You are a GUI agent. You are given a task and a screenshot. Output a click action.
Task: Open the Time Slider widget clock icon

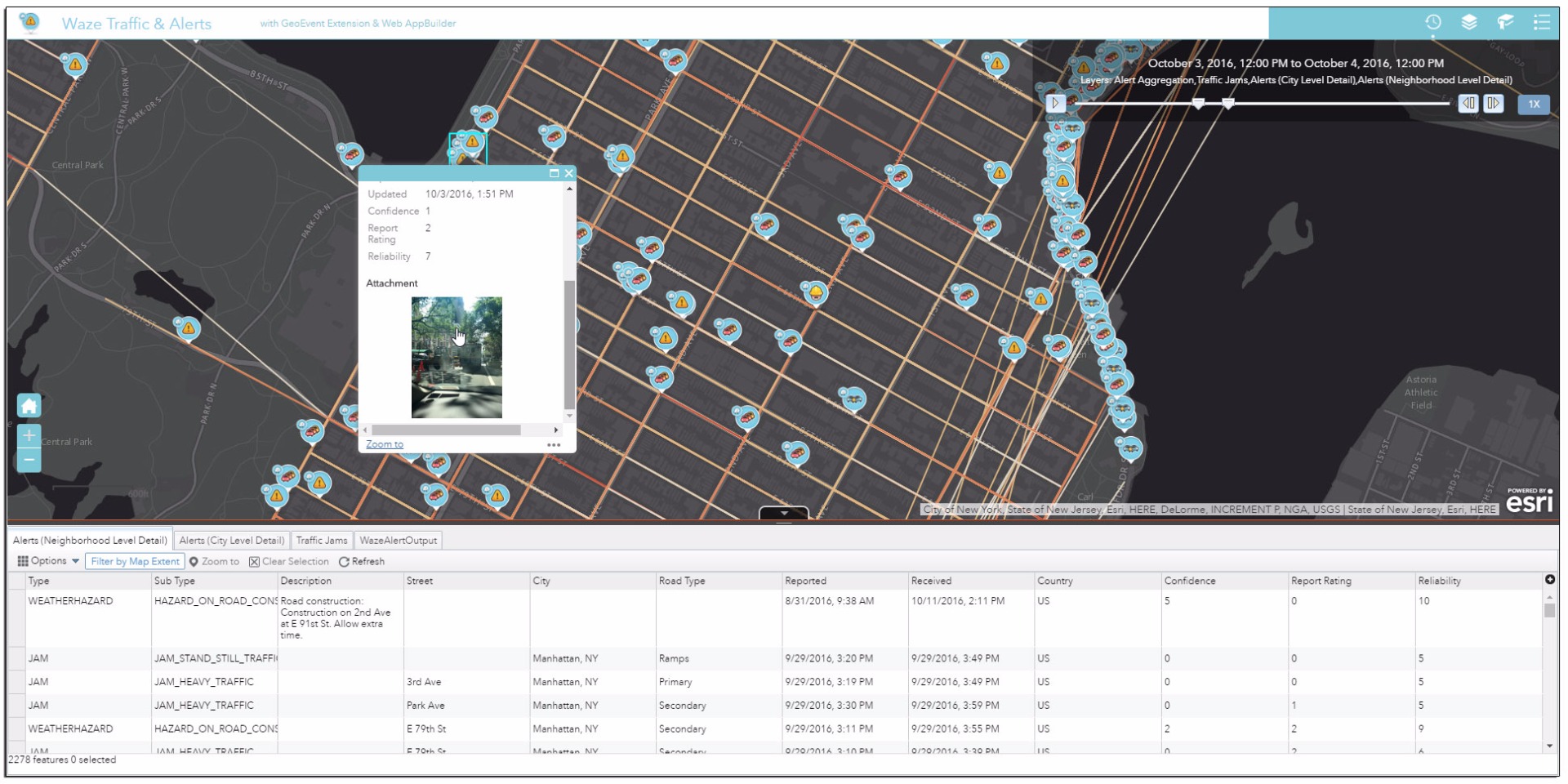(x=1433, y=23)
